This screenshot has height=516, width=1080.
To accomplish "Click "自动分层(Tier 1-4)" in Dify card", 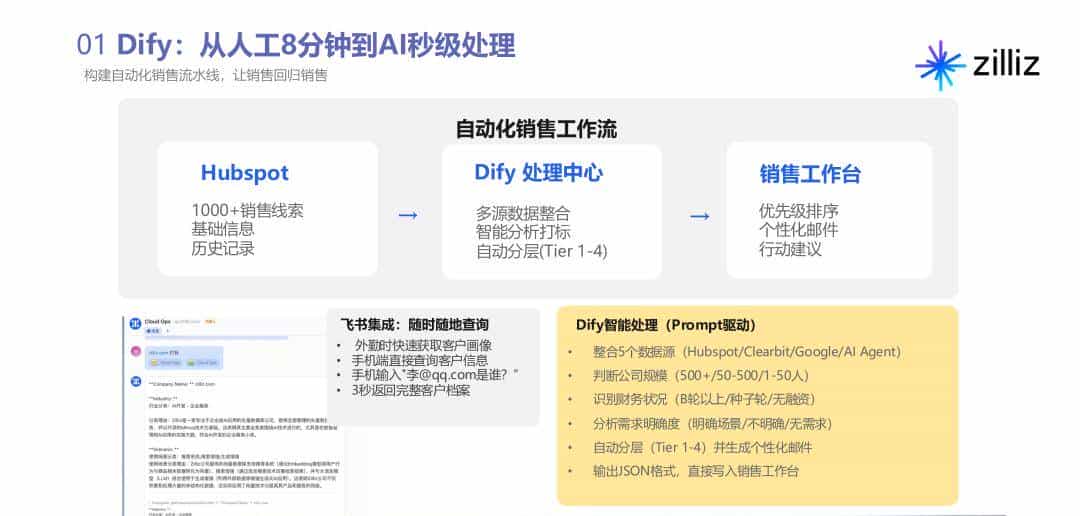I will tap(541, 251).
